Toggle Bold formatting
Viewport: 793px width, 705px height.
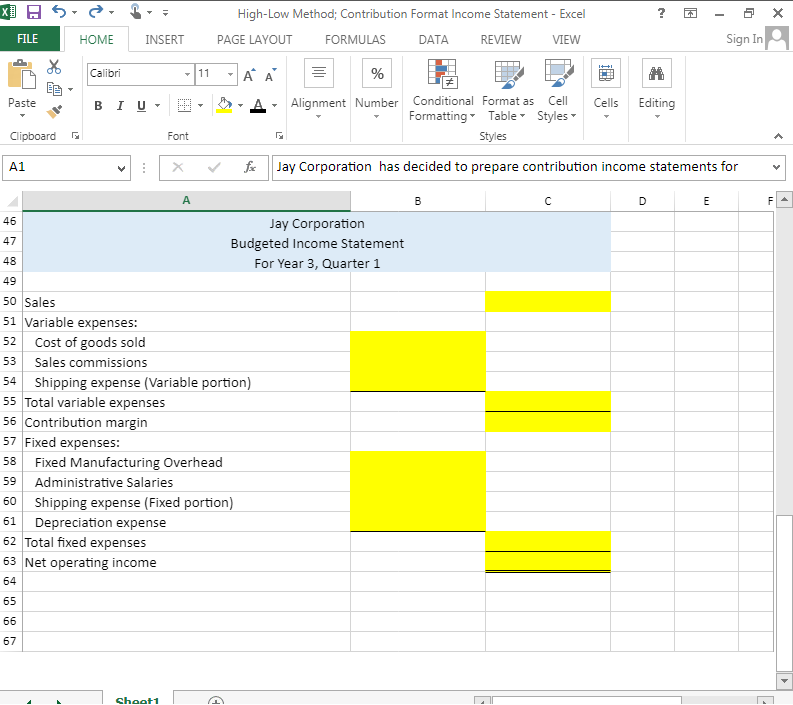click(98, 105)
